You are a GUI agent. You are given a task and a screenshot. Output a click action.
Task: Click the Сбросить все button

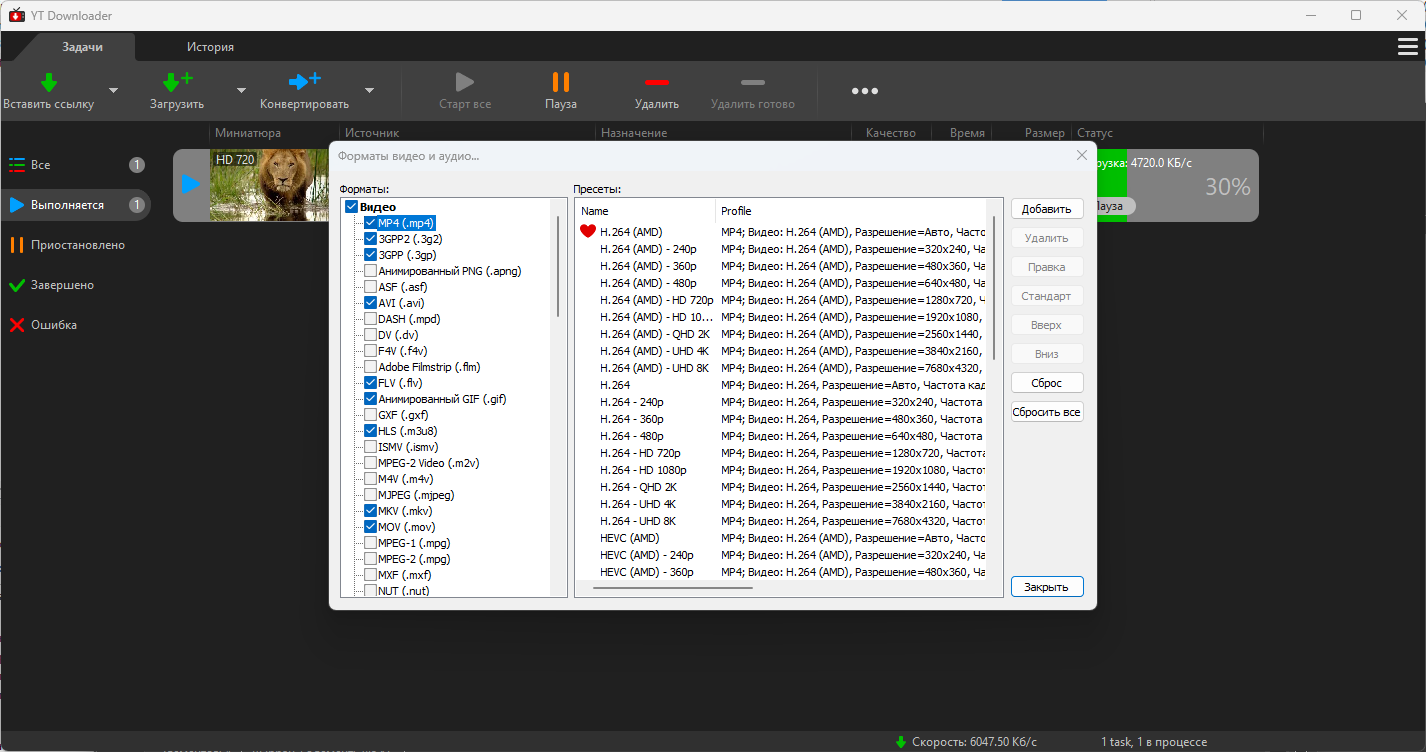click(x=1047, y=412)
